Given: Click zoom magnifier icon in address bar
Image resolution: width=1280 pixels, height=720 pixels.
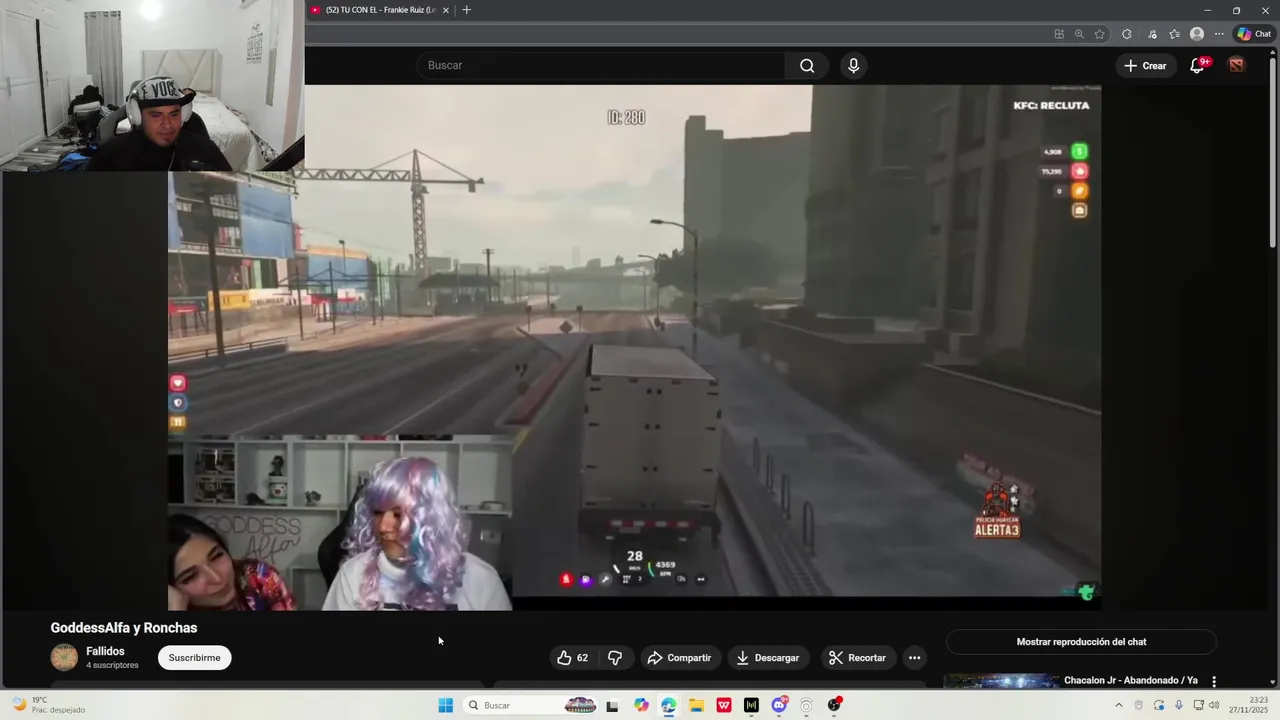Looking at the screenshot, I should click(x=1079, y=34).
